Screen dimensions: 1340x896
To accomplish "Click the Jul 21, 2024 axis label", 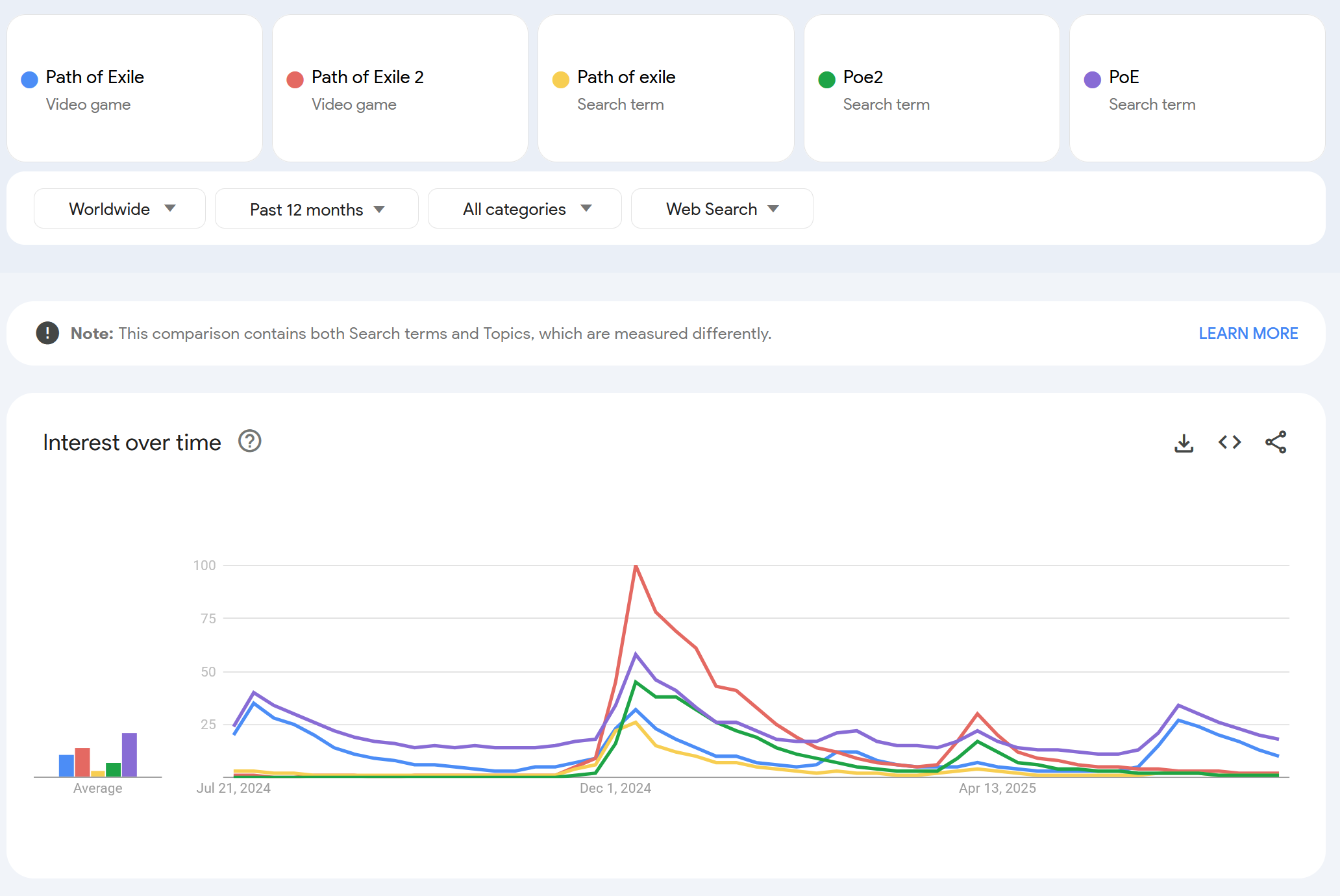I will click(234, 788).
